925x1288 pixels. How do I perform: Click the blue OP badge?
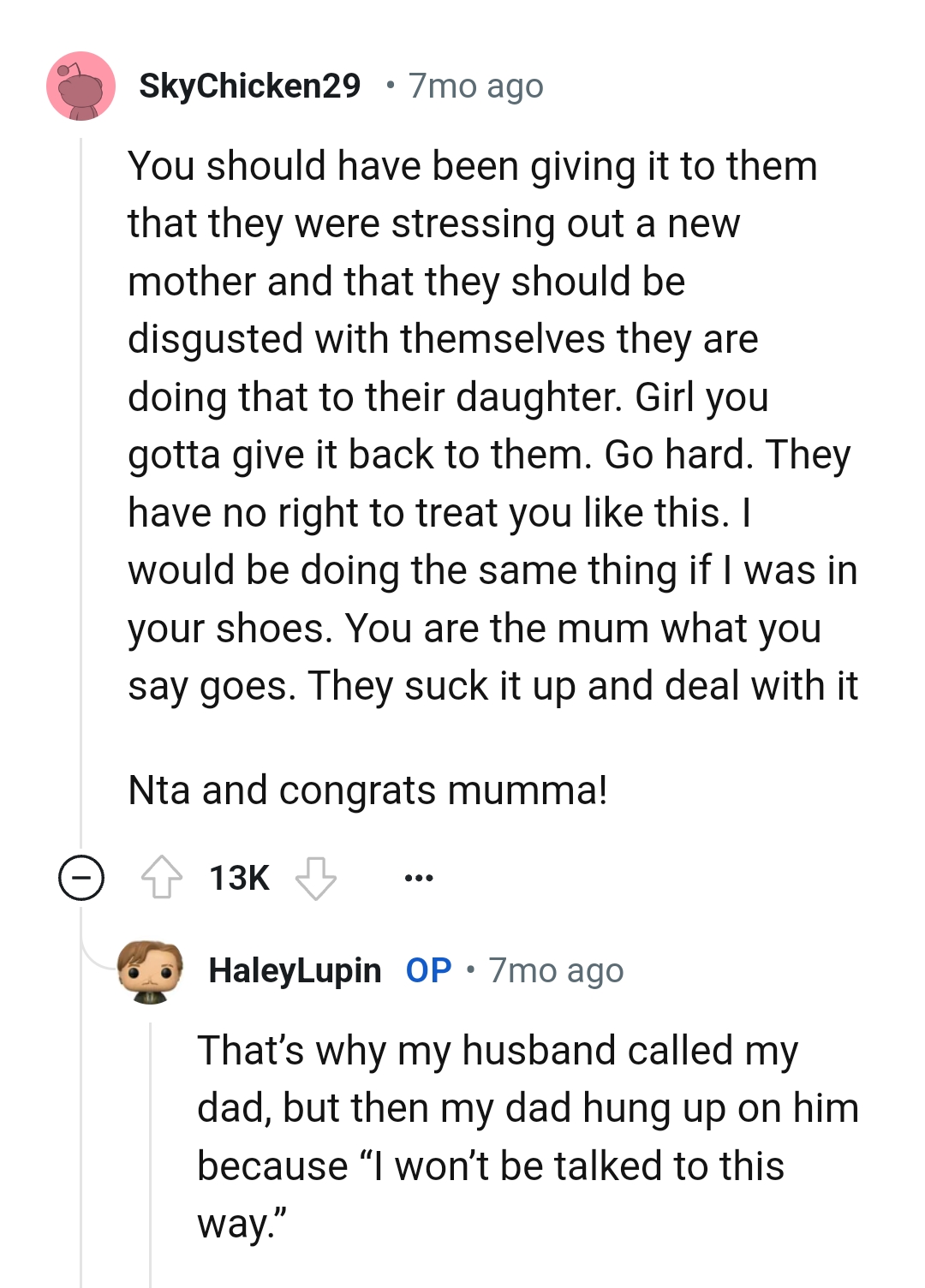tap(428, 970)
